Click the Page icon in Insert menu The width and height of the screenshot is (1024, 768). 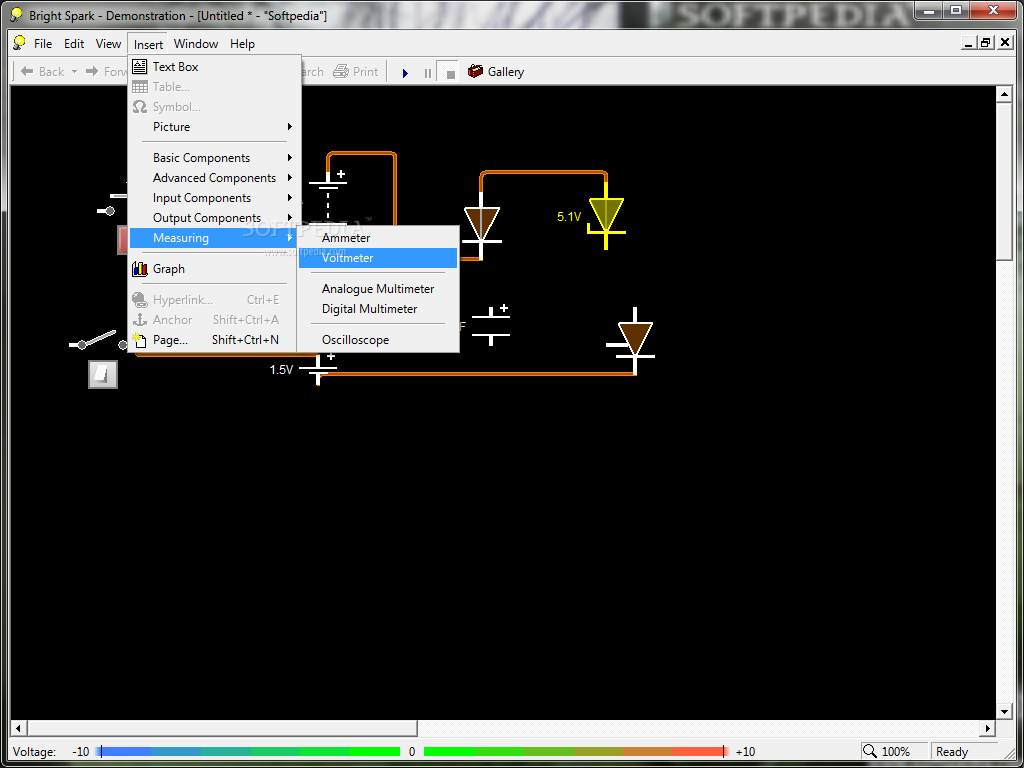click(138, 340)
